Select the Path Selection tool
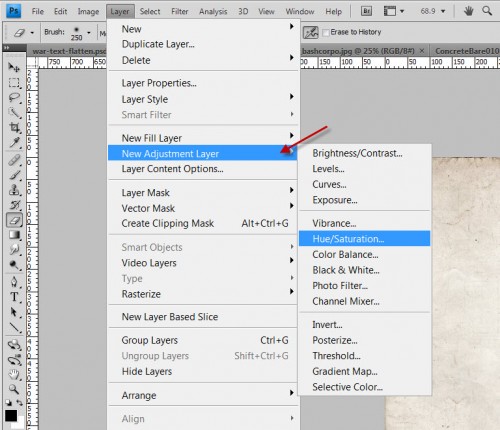 click(x=14, y=312)
